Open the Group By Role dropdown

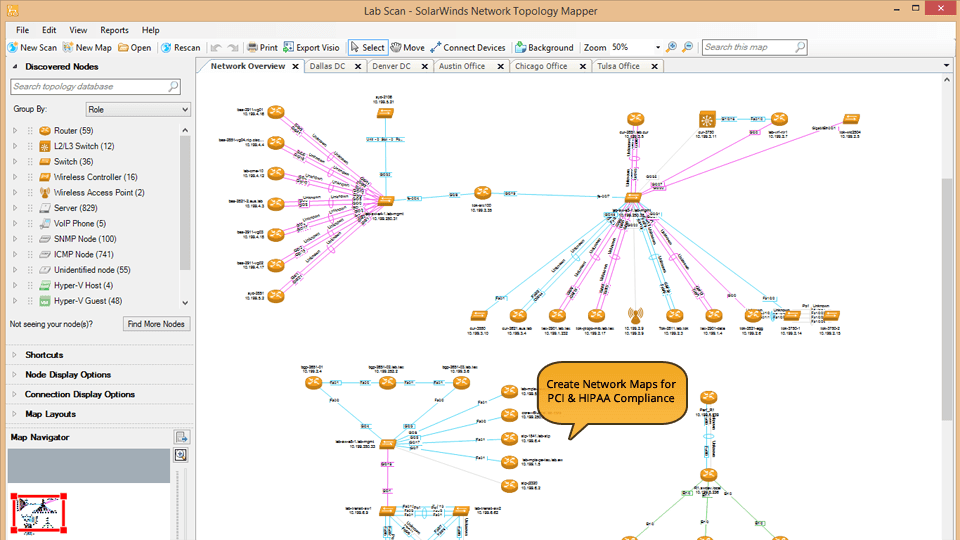pos(138,110)
